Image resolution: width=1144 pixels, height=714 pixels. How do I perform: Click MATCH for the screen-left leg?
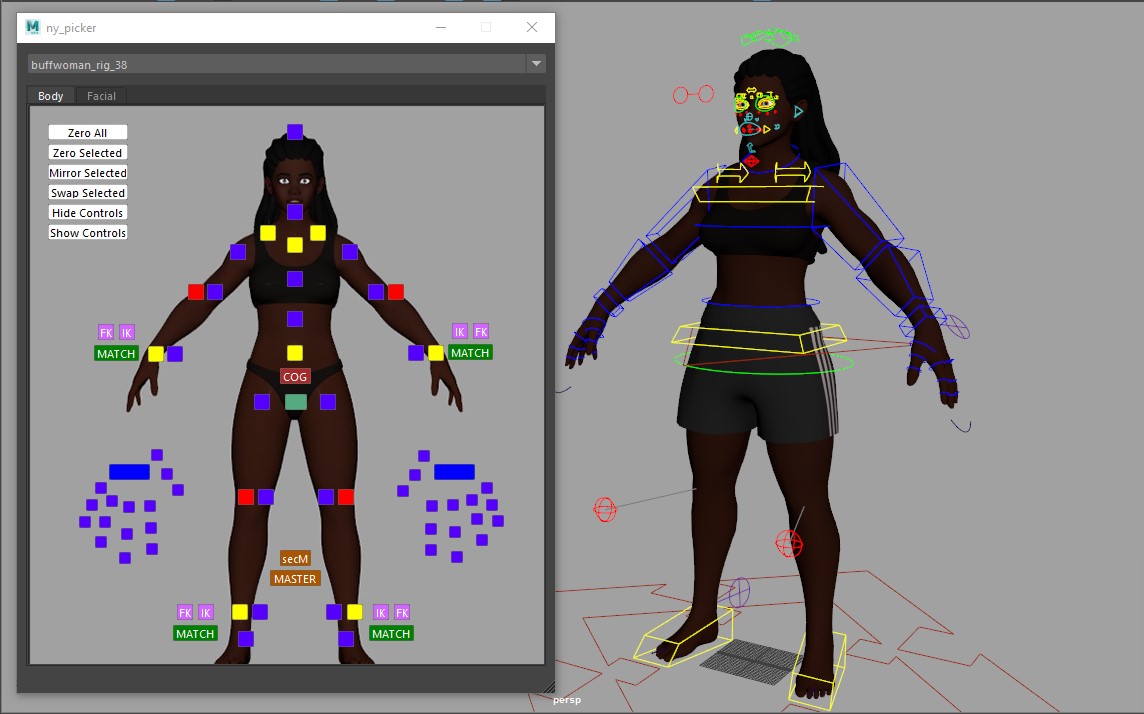pyautogui.click(x=195, y=634)
